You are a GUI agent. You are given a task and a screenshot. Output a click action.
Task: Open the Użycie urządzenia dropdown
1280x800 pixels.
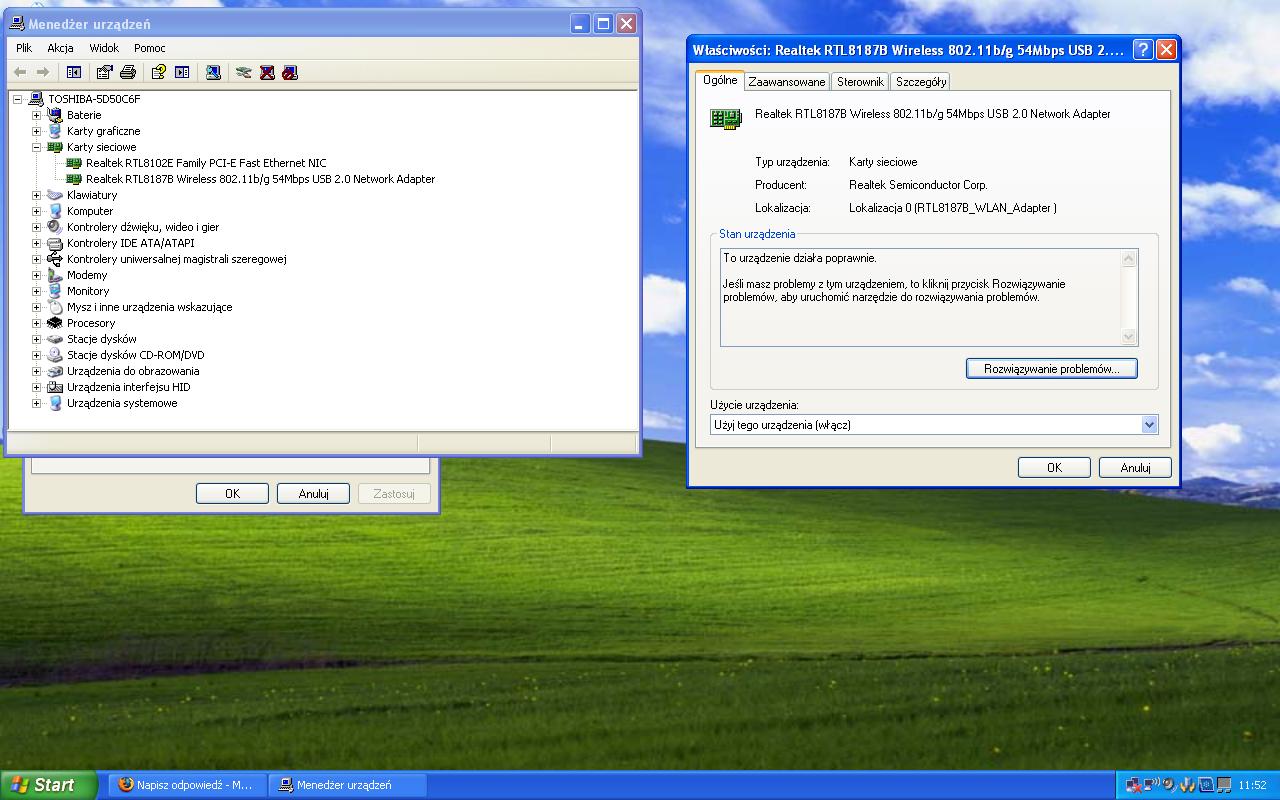tap(1149, 425)
